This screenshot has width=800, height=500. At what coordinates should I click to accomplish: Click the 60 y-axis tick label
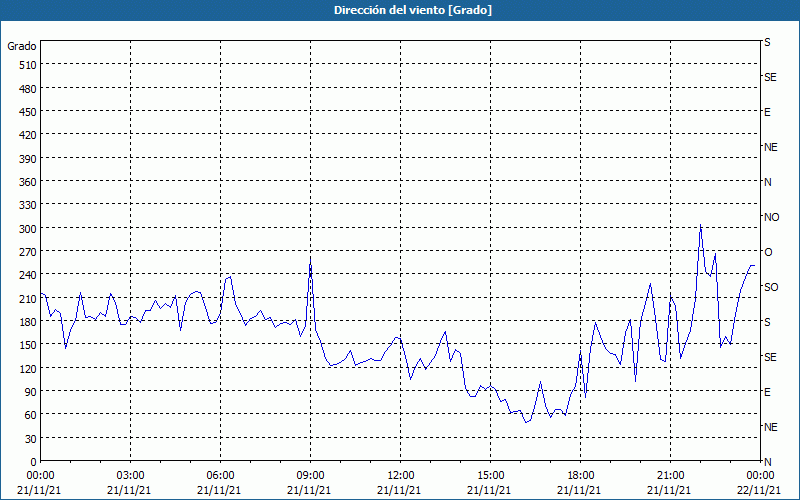point(31,415)
